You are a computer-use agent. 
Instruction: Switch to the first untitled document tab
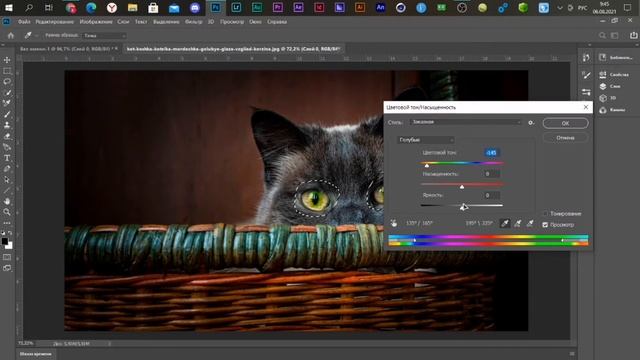pyautogui.click(x=66, y=49)
